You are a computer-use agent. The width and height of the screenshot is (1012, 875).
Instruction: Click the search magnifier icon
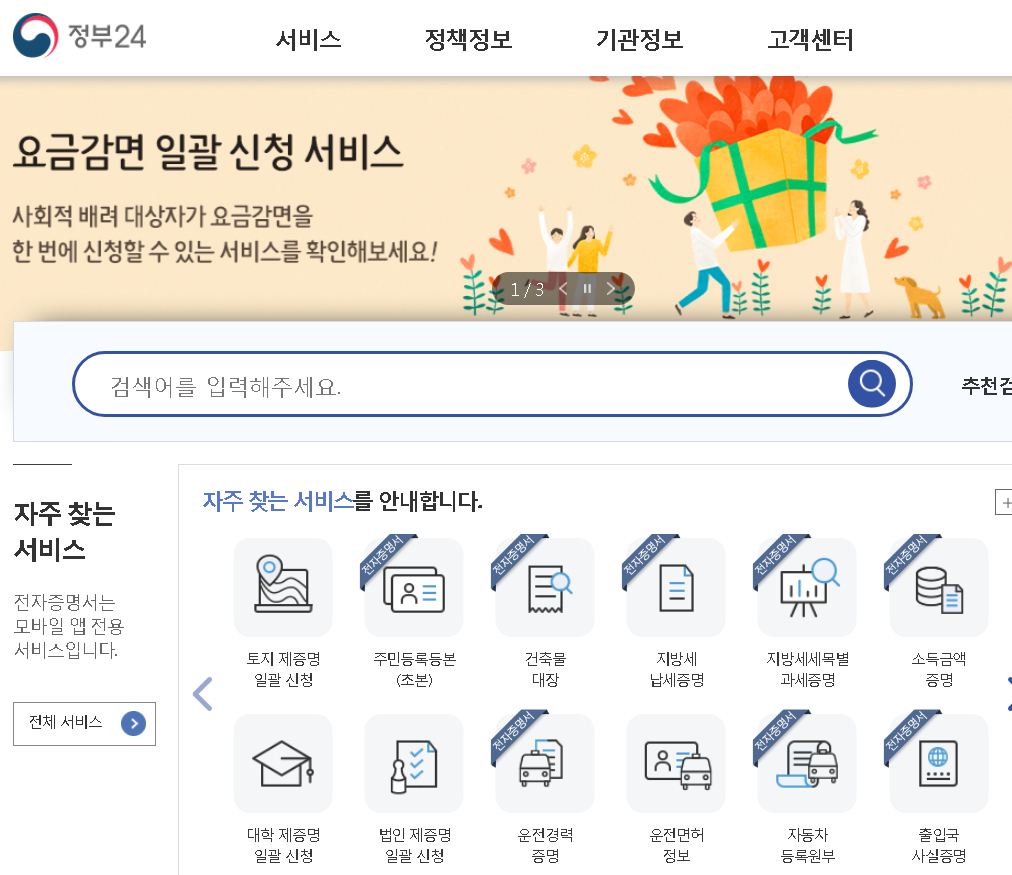(x=870, y=383)
